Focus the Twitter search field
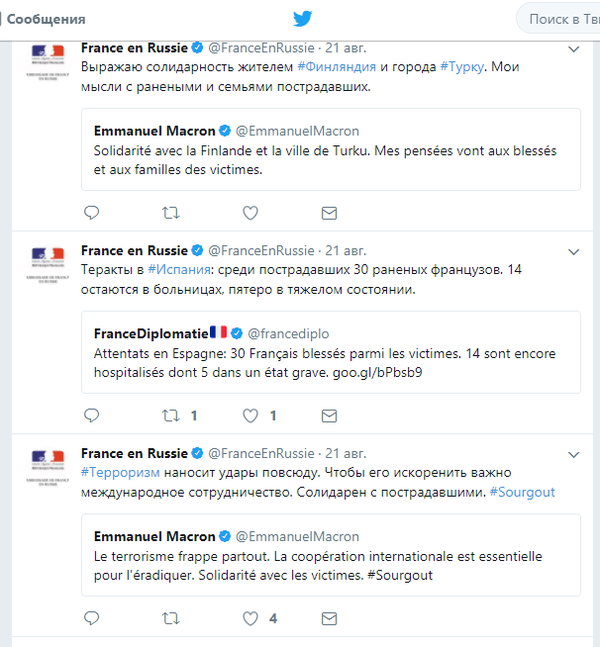 558,19
